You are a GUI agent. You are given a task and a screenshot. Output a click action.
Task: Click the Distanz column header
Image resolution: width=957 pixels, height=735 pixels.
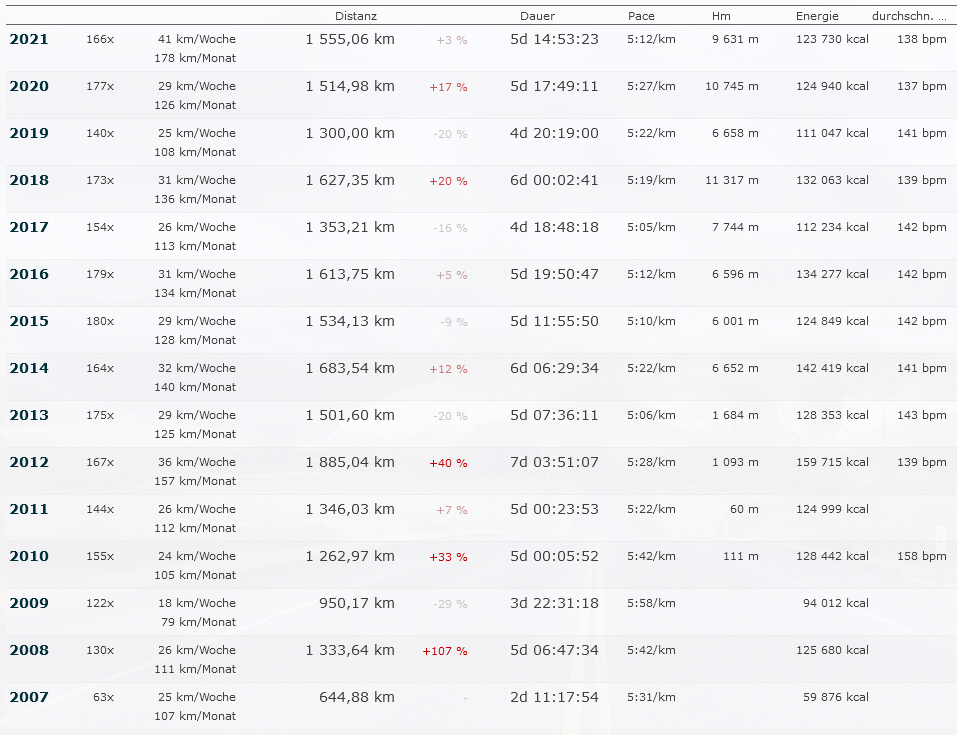(356, 16)
